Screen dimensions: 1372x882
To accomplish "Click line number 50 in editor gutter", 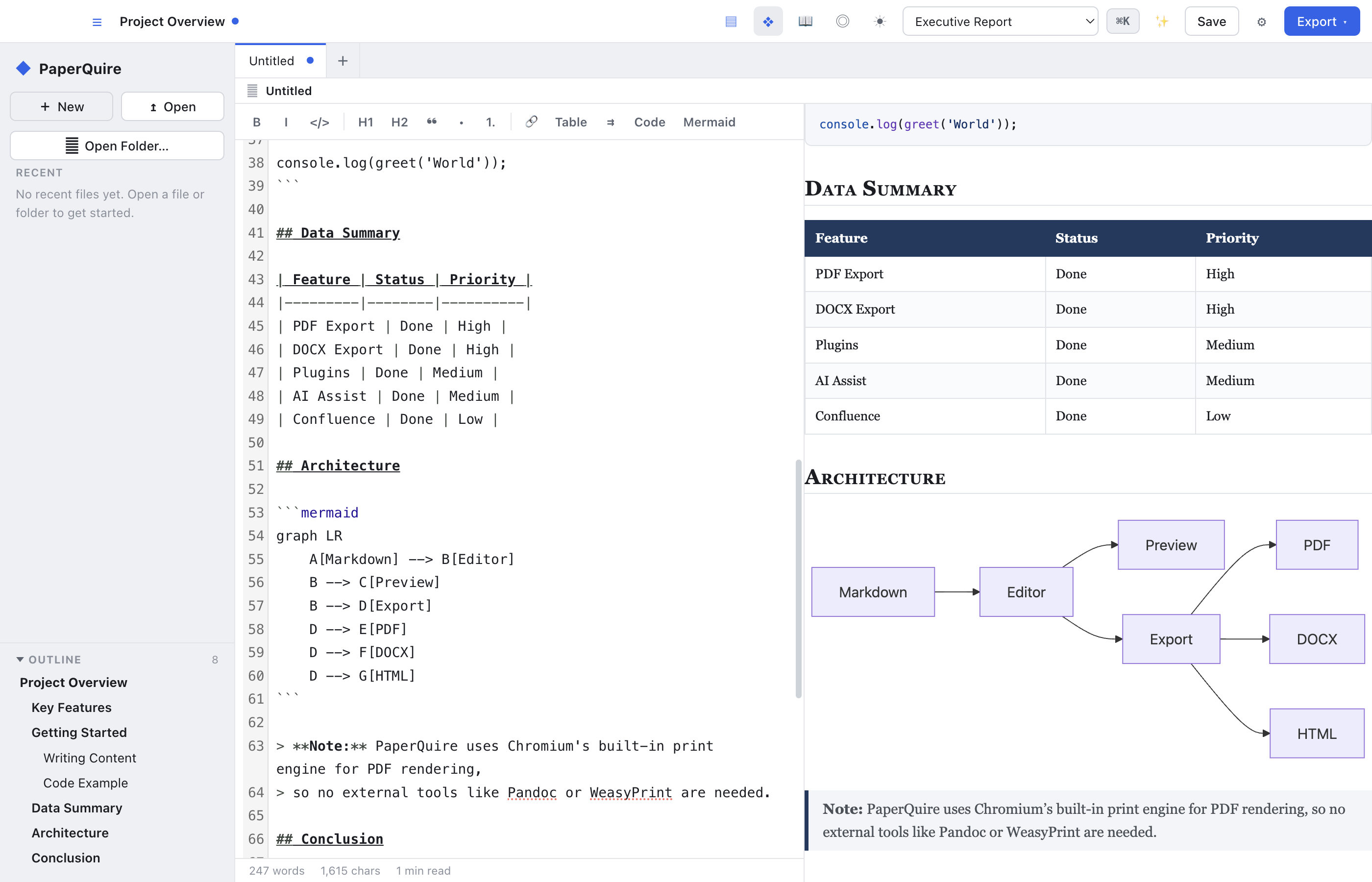I will 256,443.
